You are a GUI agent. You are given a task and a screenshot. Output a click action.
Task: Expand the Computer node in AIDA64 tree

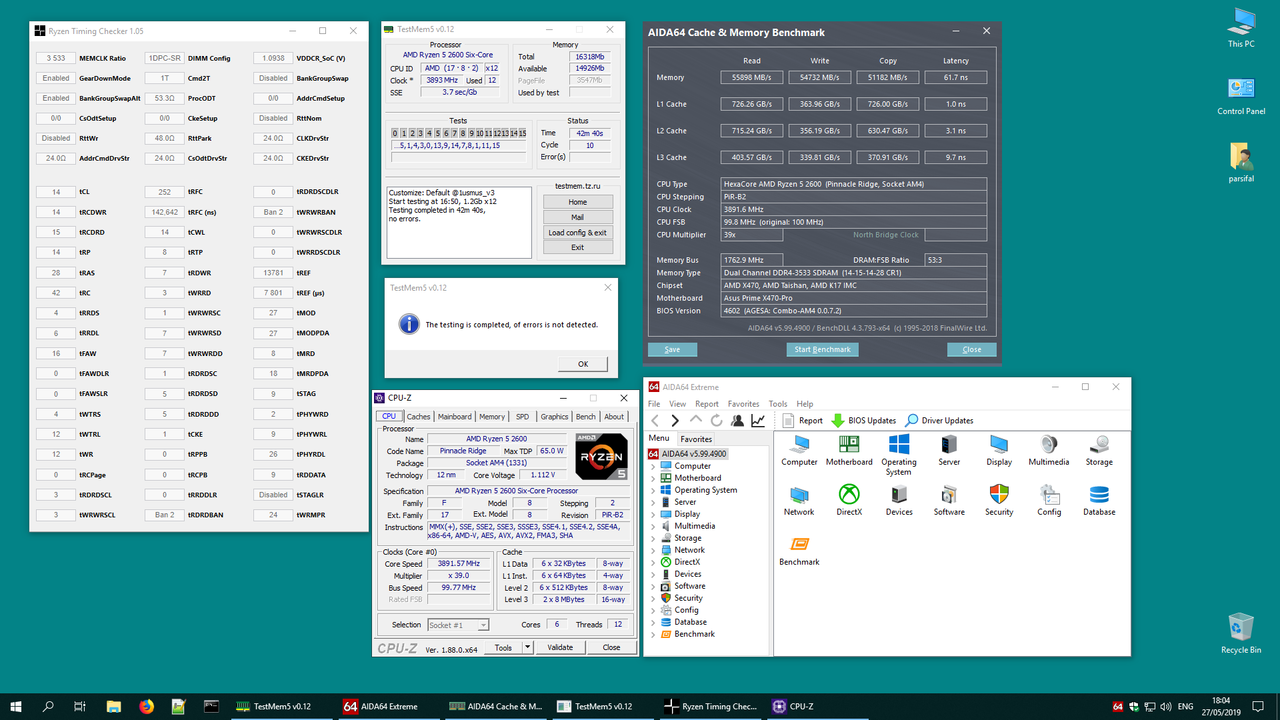(x=654, y=466)
